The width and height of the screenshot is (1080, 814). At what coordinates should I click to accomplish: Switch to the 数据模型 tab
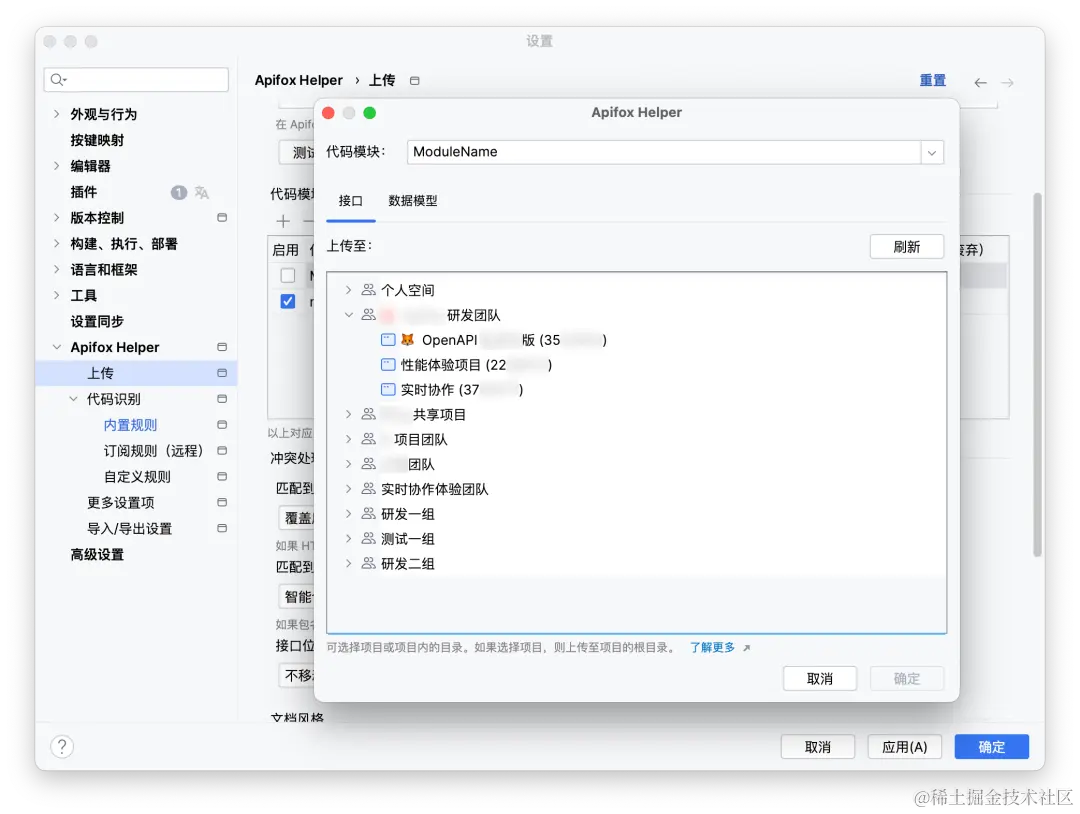412,200
